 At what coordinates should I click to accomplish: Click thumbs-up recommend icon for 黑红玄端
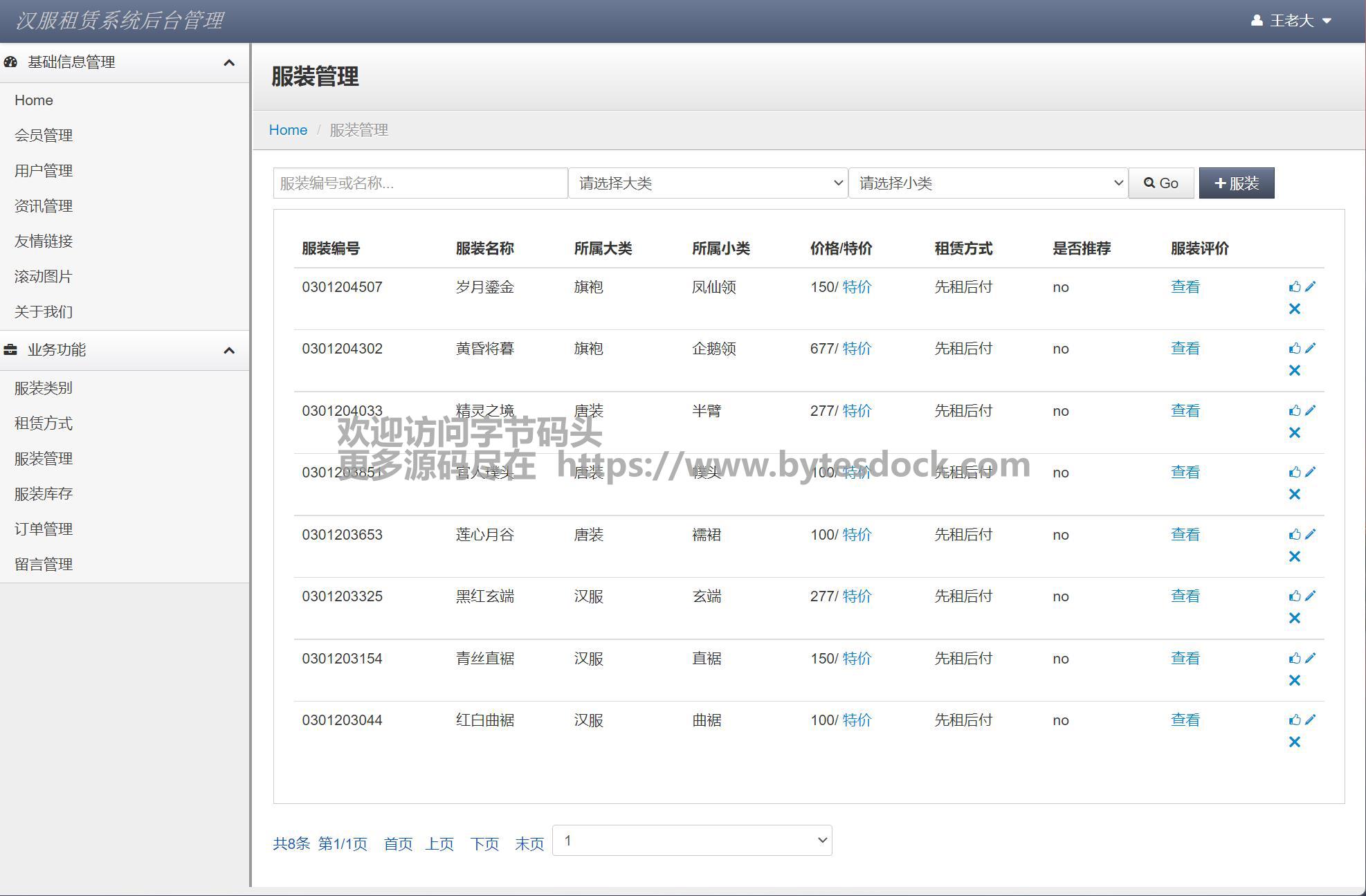[x=1294, y=596]
